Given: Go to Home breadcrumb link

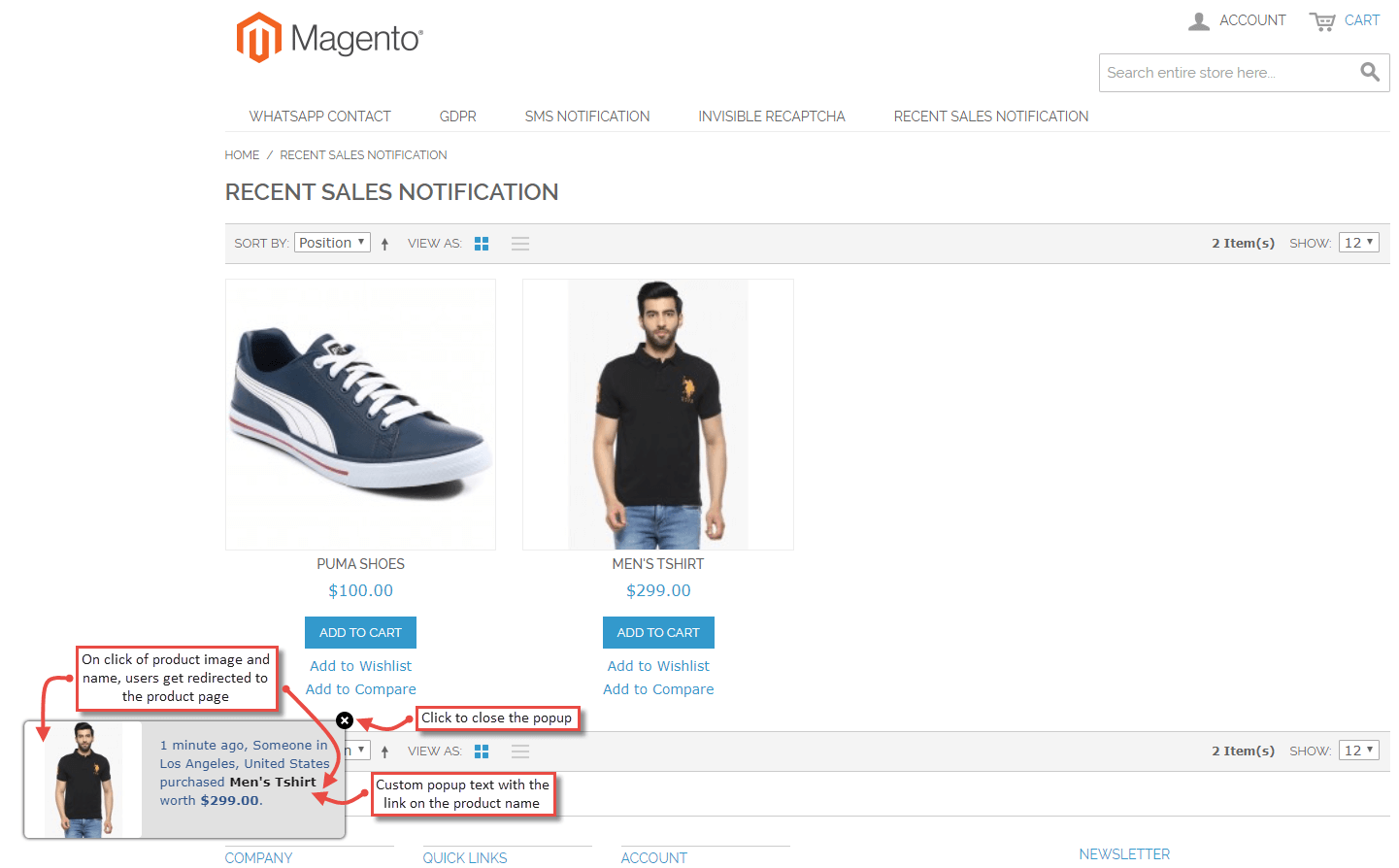Looking at the screenshot, I should coord(242,155).
